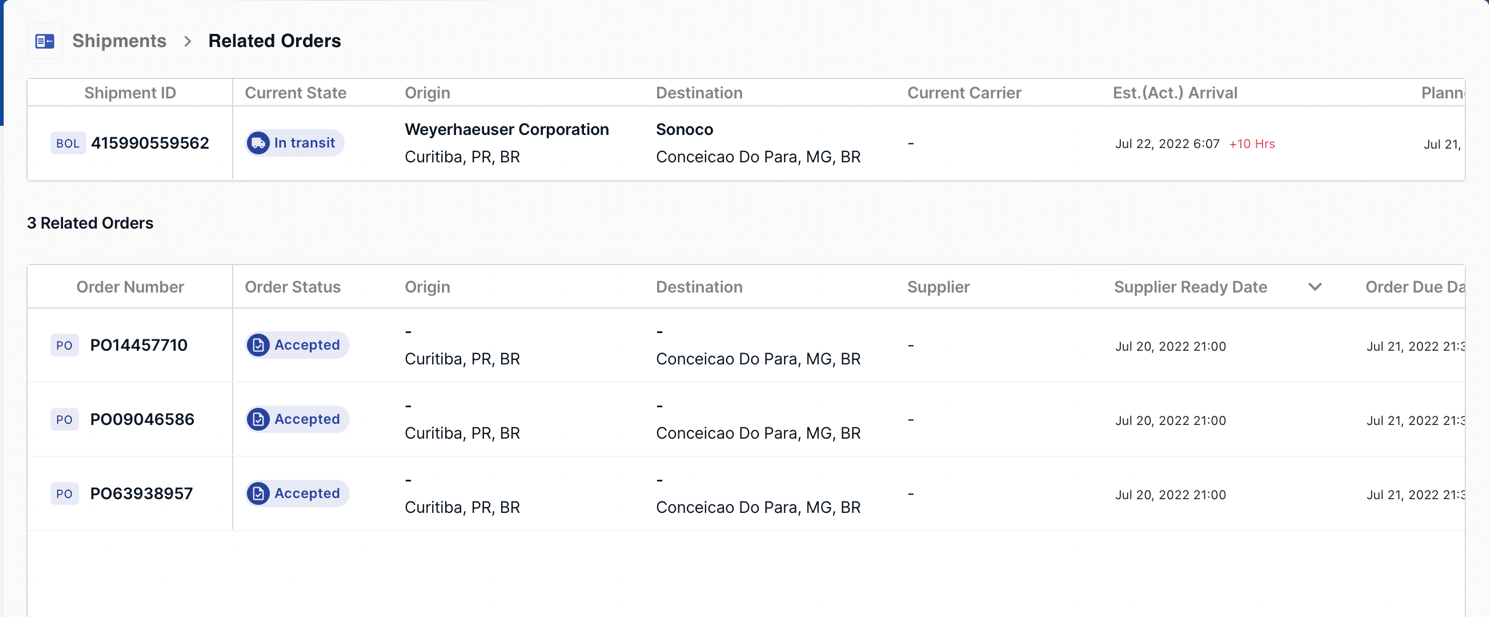Viewport: 1489px width, 617px height.
Task: Click the PO tag next to PO14457710
Action: [x=64, y=345]
